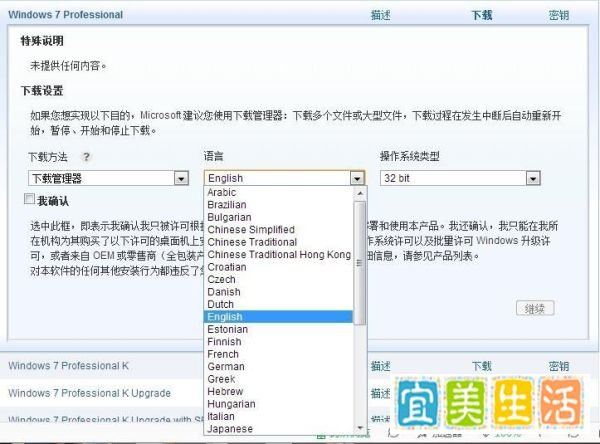Select Hungarian in the language list
Image resolution: width=600 pixels, height=444 pixels.
(x=278, y=404)
